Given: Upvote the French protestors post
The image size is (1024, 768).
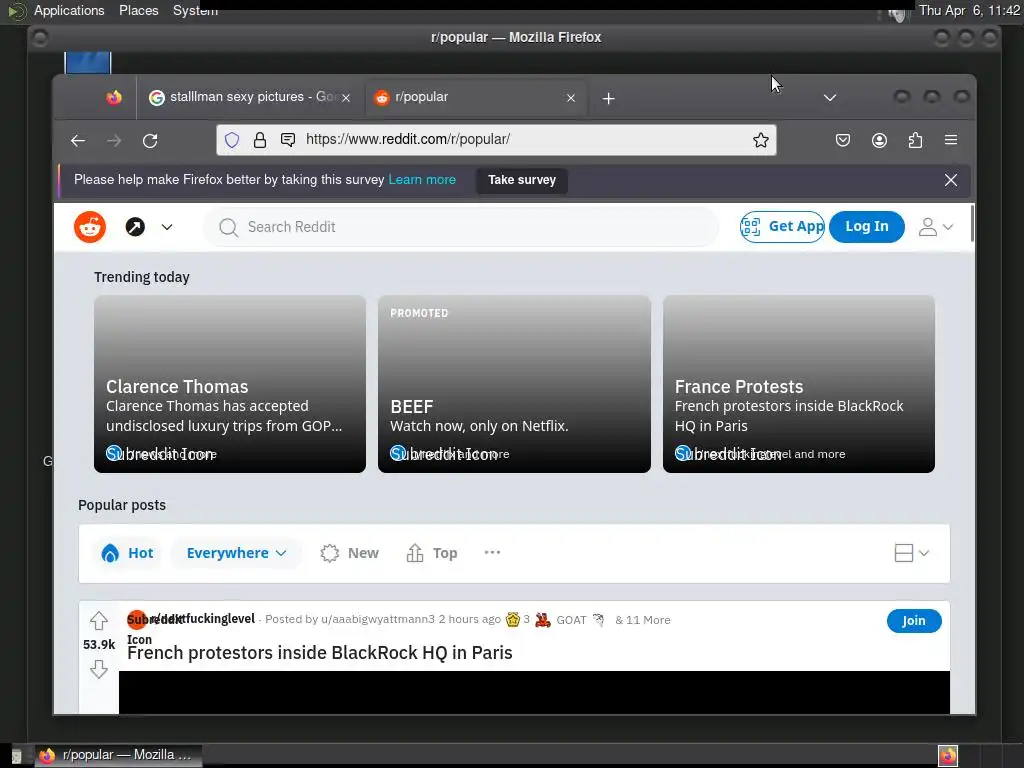Looking at the screenshot, I should (99, 620).
